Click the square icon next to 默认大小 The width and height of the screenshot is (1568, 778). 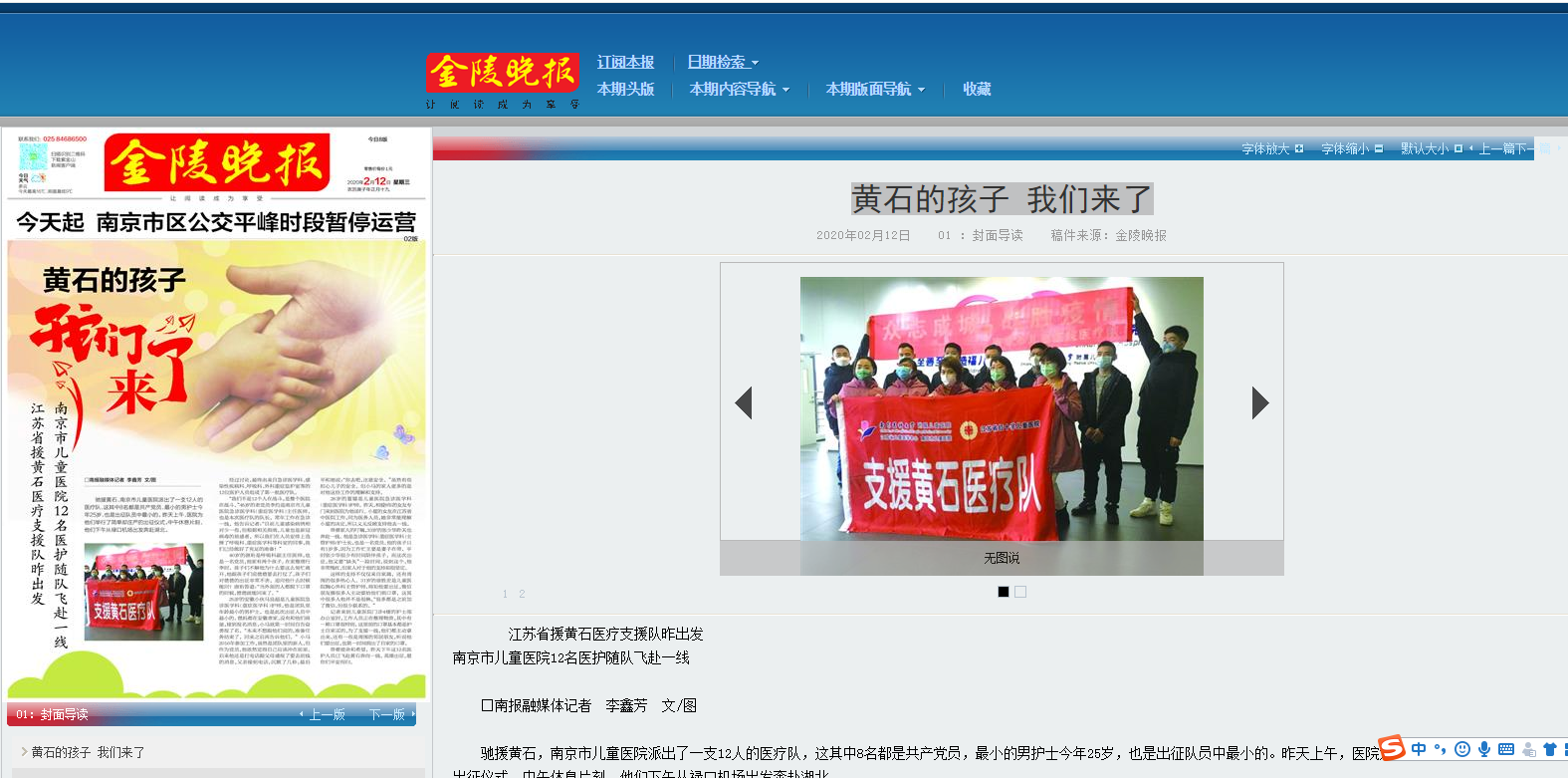click(x=1458, y=148)
